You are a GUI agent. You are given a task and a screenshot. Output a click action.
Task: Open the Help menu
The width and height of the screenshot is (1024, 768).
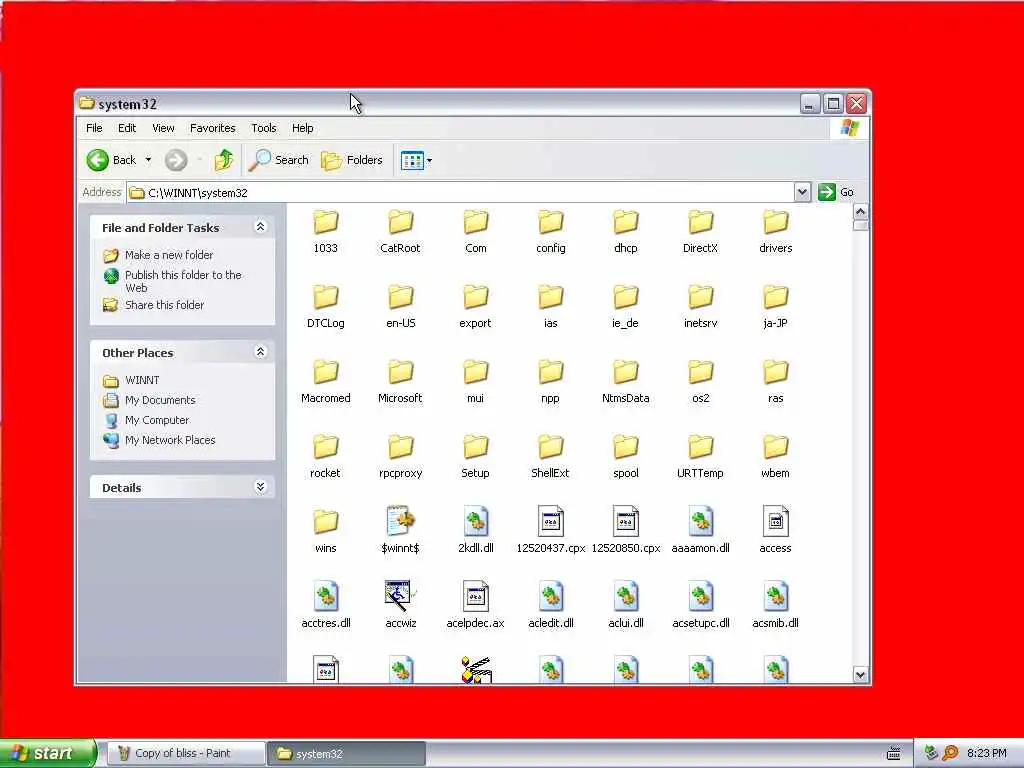pos(302,128)
